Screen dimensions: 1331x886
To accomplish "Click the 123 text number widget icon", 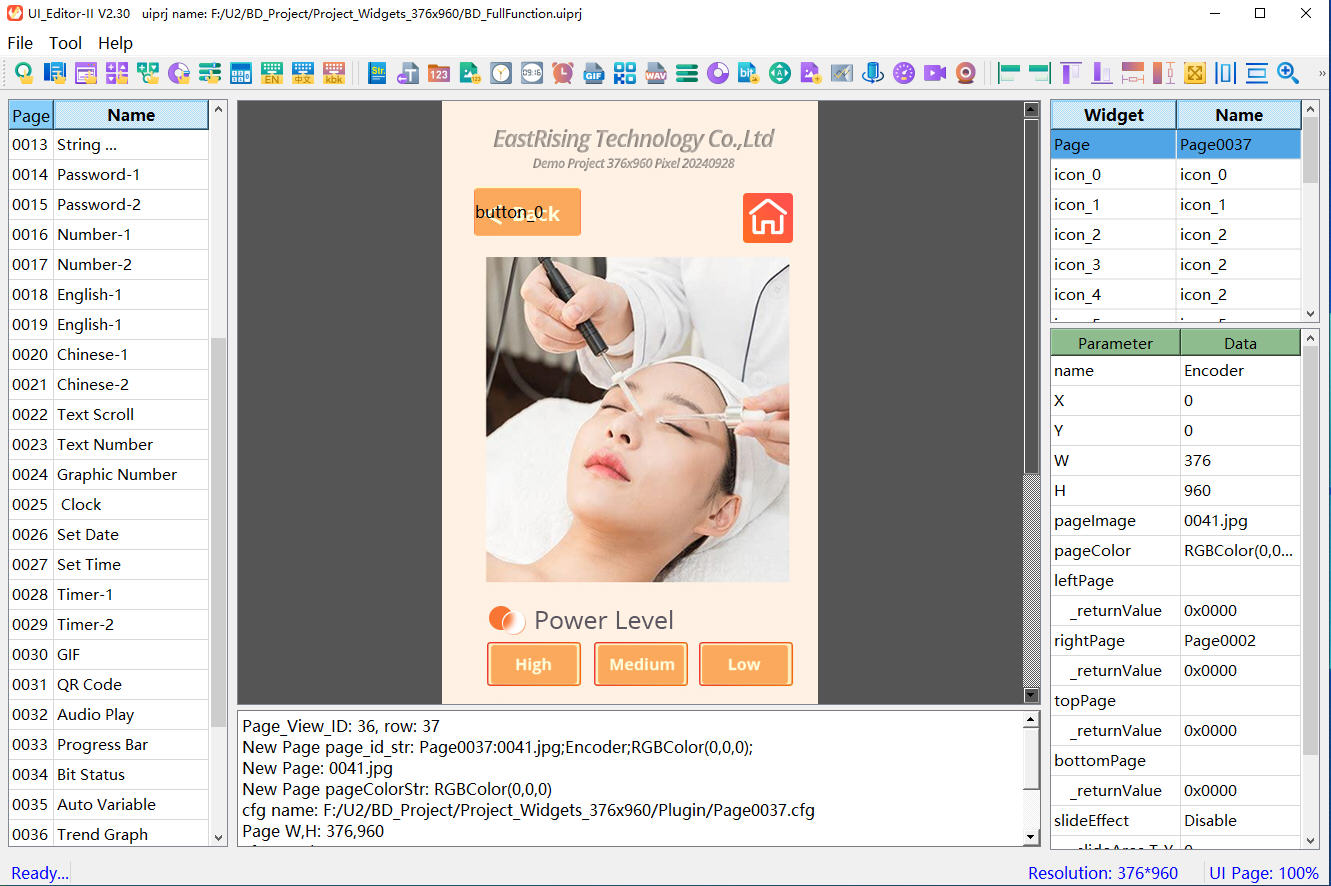I will (x=439, y=73).
